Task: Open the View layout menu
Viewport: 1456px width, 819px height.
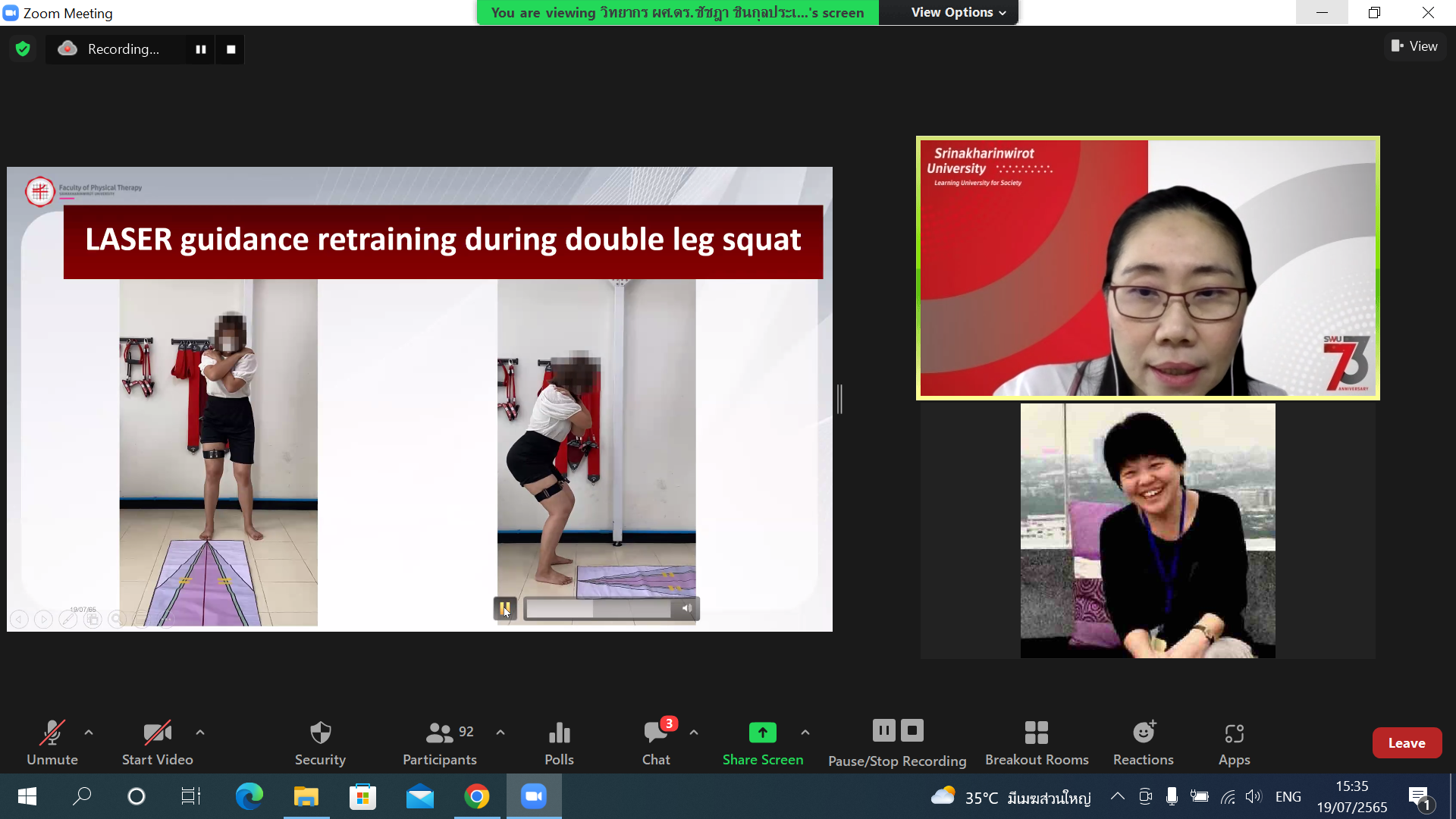Action: coord(1414,46)
